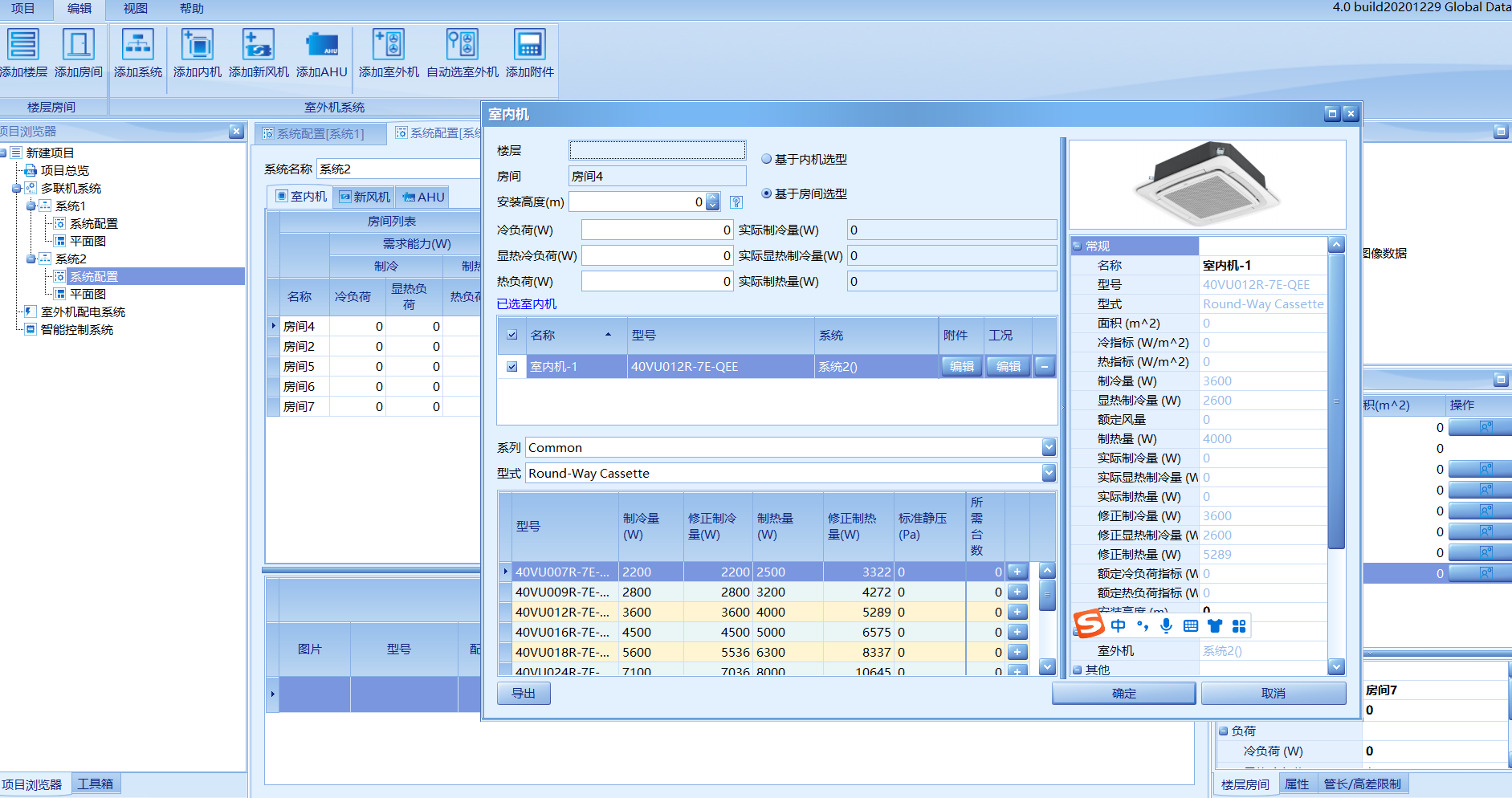Open the 型式 Round-Way Cassette dropdown
The image size is (1512, 798).
1049,473
